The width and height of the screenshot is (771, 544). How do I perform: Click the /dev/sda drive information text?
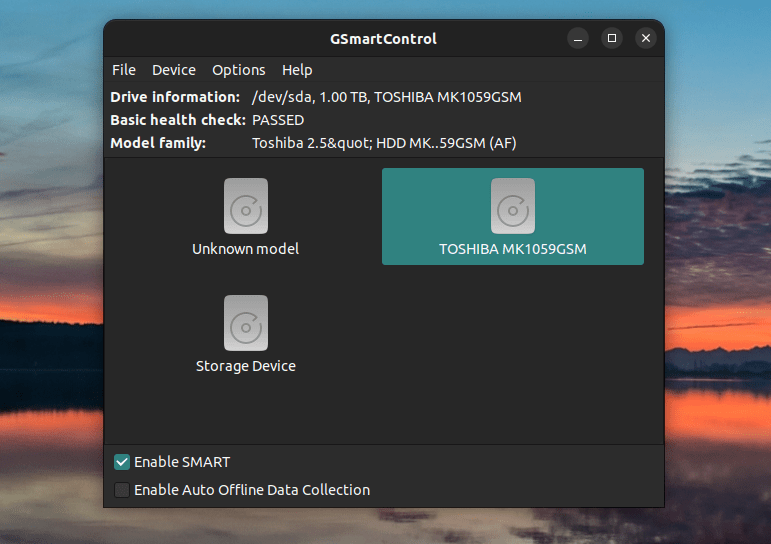coord(386,97)
